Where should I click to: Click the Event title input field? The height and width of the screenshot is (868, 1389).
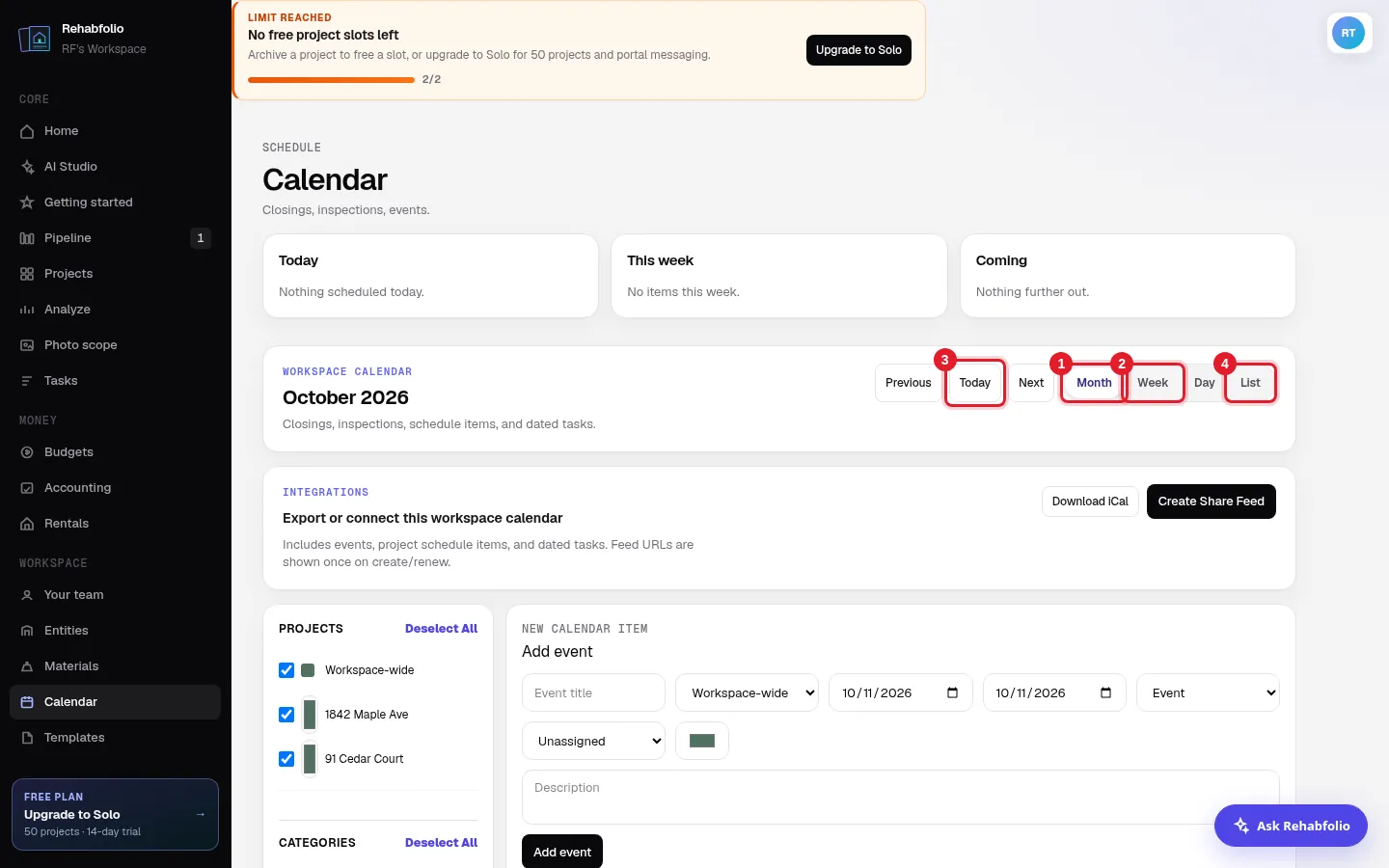(x=594, y=692)
